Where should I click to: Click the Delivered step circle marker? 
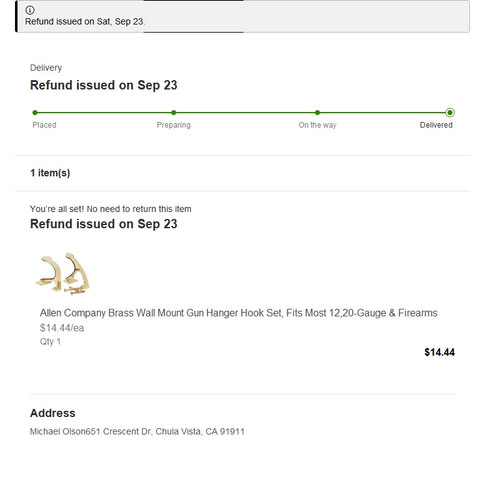pos(450,113)
